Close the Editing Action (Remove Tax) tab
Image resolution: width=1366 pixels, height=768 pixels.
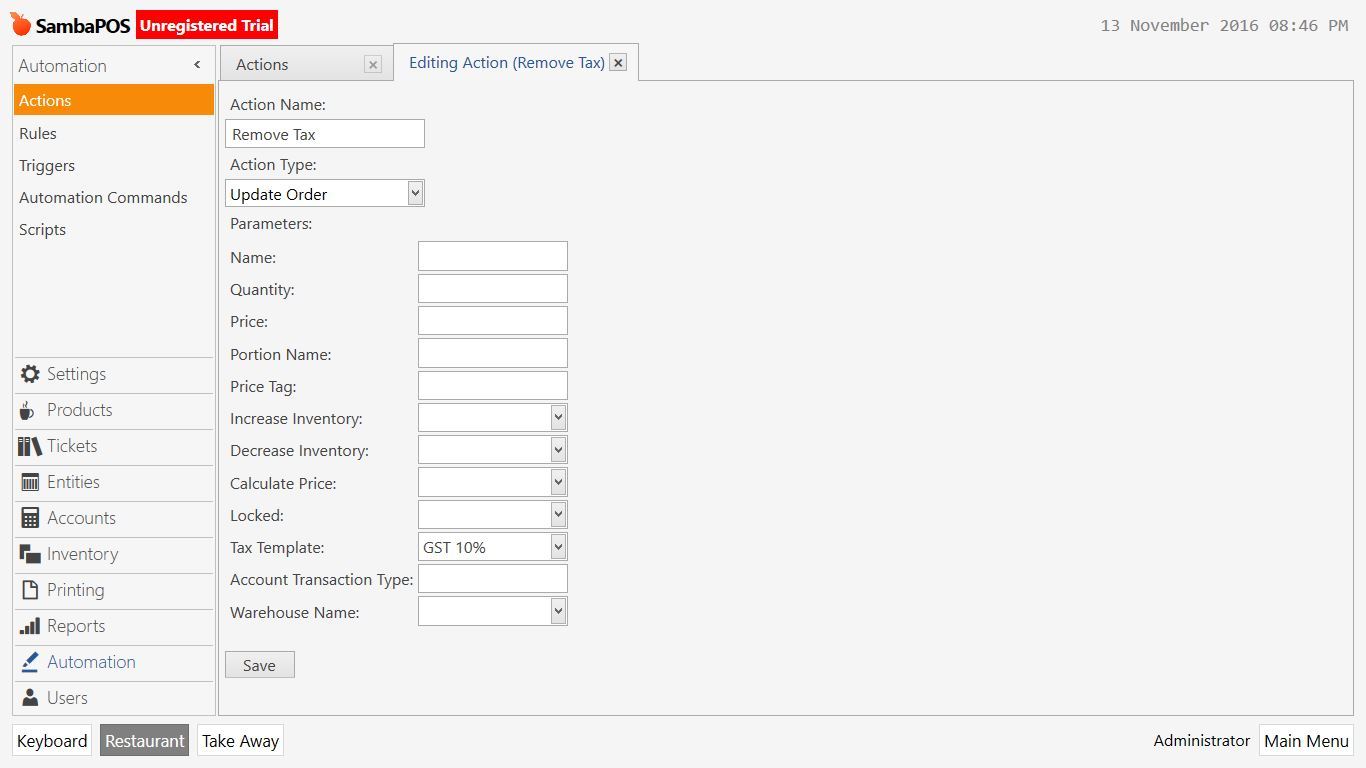pyautogui.click(x=618, y=63)
